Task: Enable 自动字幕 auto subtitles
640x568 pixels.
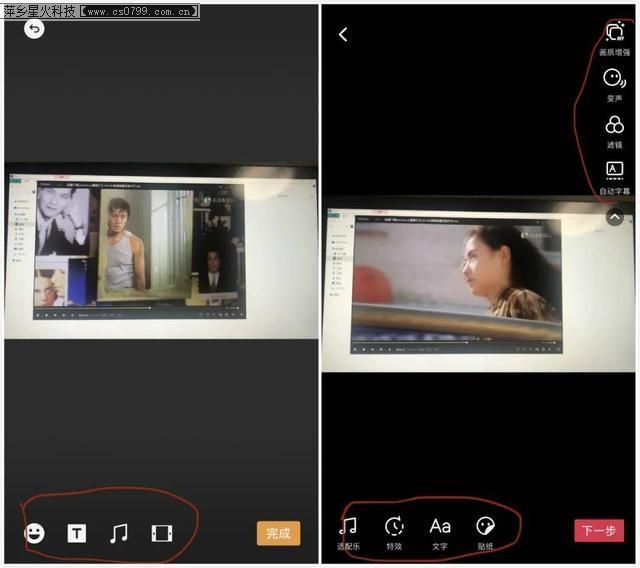Action: (615, 178)
